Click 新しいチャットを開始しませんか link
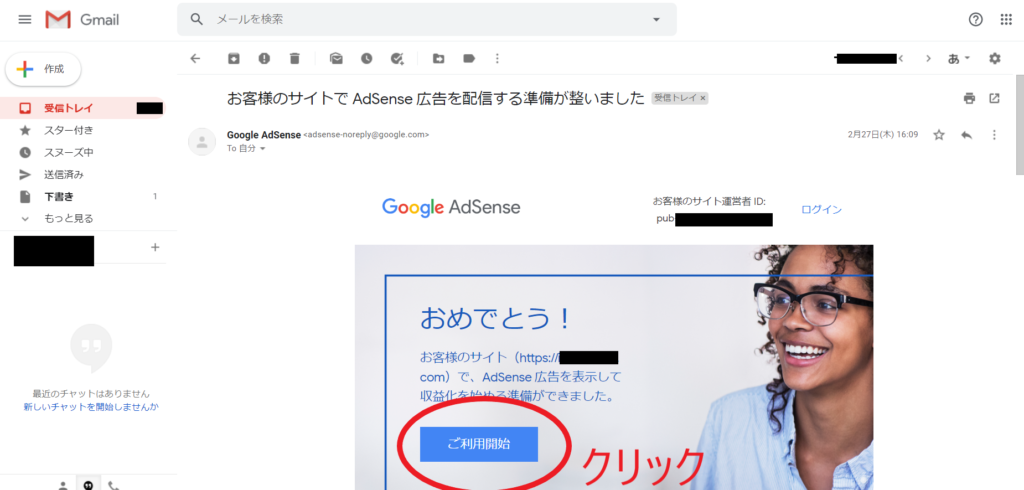Screen dimensions: 1024x490 click(x=91, y=407)
